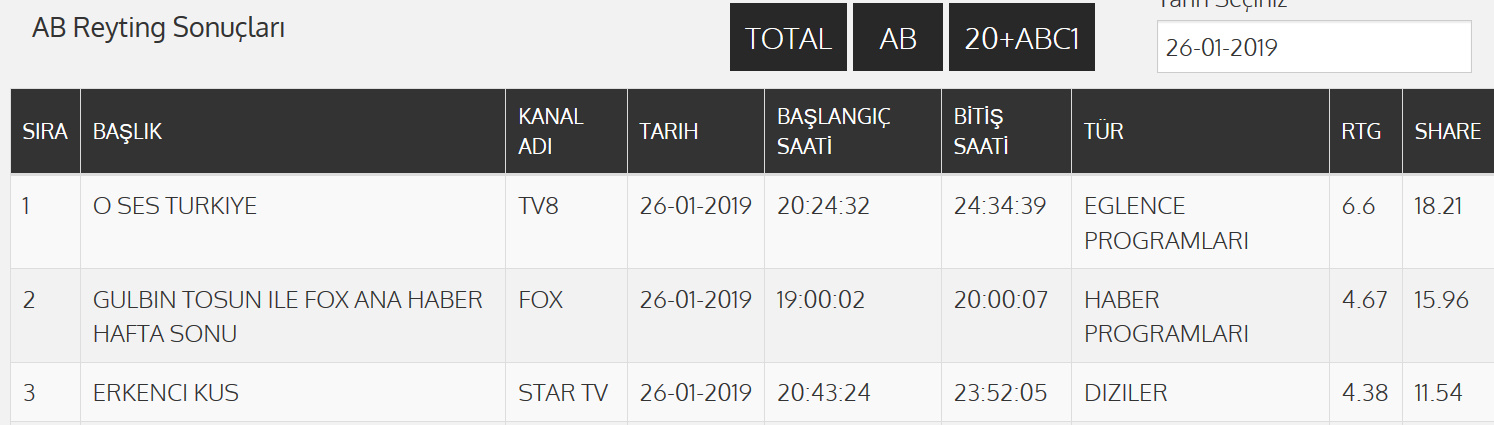This screenshot has height=425, width=1494.
Task: Select the AB ratings tab
Action: 898,38
